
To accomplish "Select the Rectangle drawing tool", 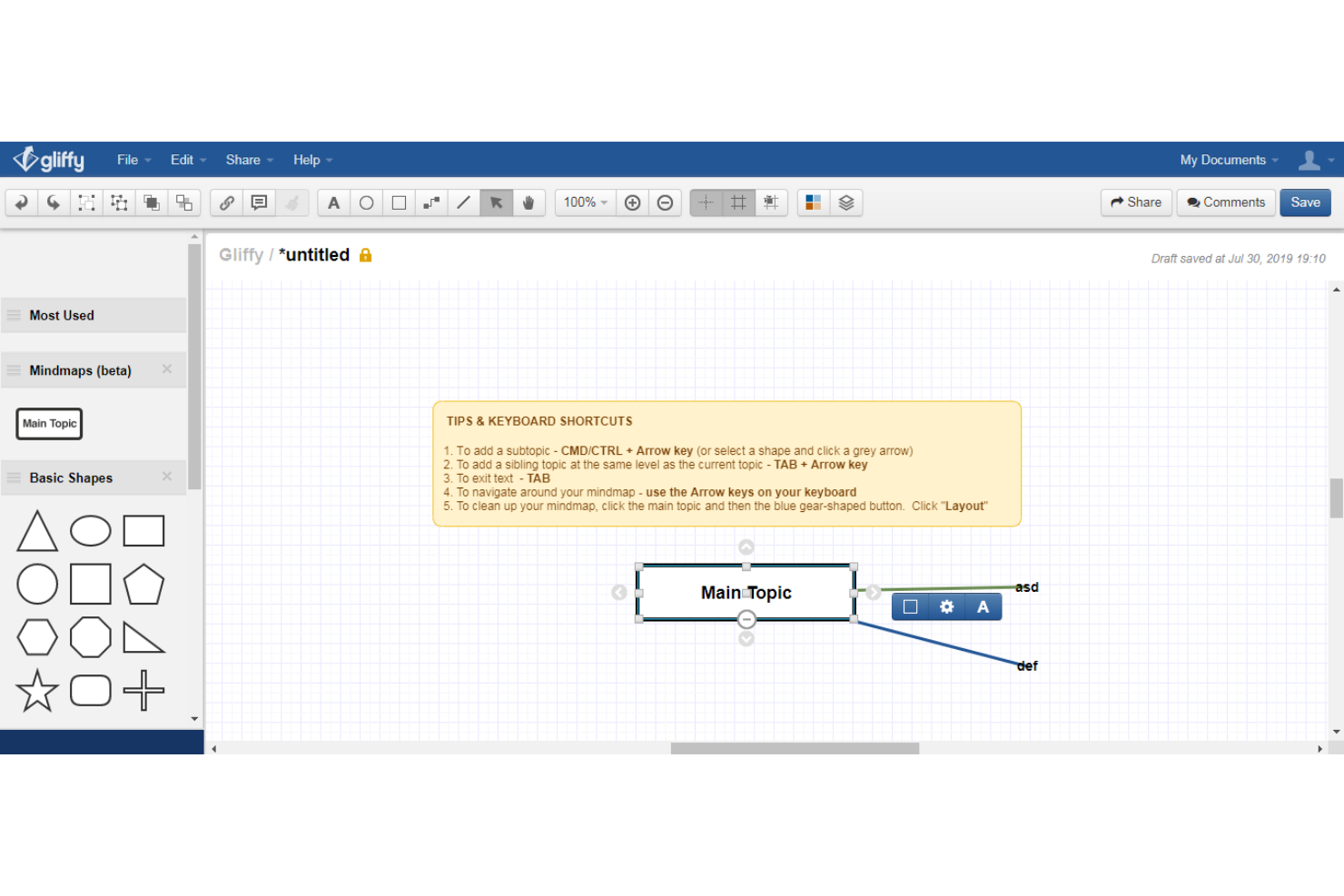I will 399,202.
